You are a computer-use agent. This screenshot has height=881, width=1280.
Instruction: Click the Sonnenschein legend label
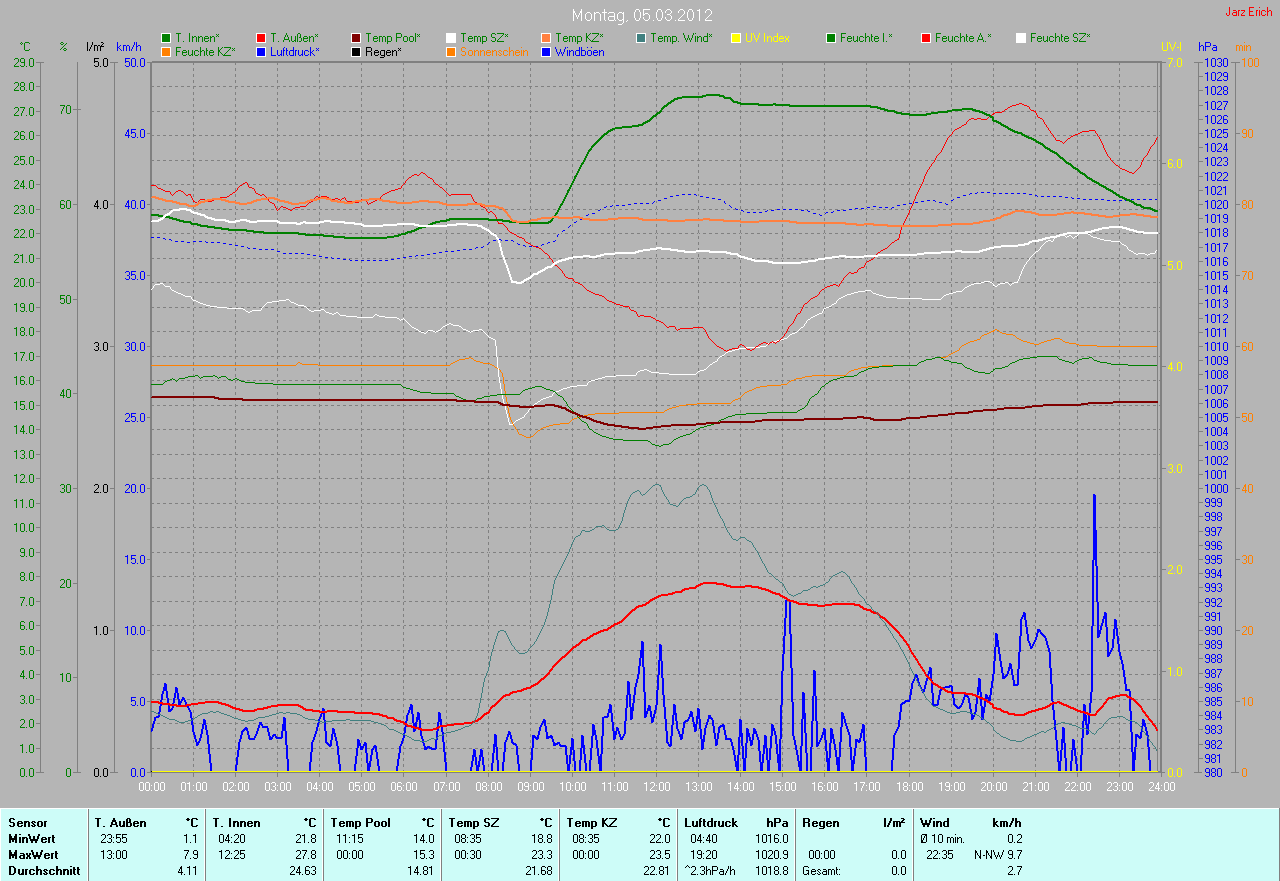coord(494,51)
